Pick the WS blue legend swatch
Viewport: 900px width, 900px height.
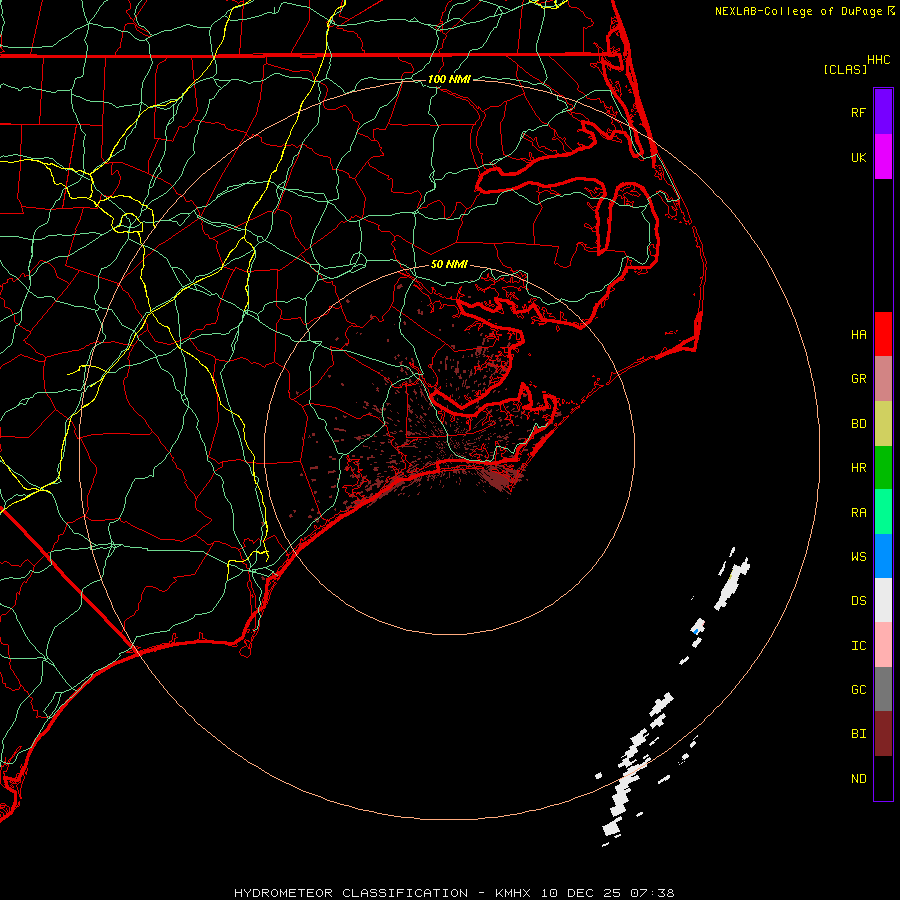tap(883, 556)
